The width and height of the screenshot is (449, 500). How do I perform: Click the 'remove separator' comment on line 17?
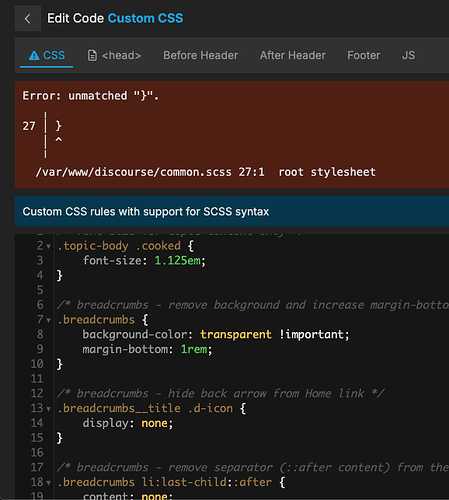click(x=253, y=468)
